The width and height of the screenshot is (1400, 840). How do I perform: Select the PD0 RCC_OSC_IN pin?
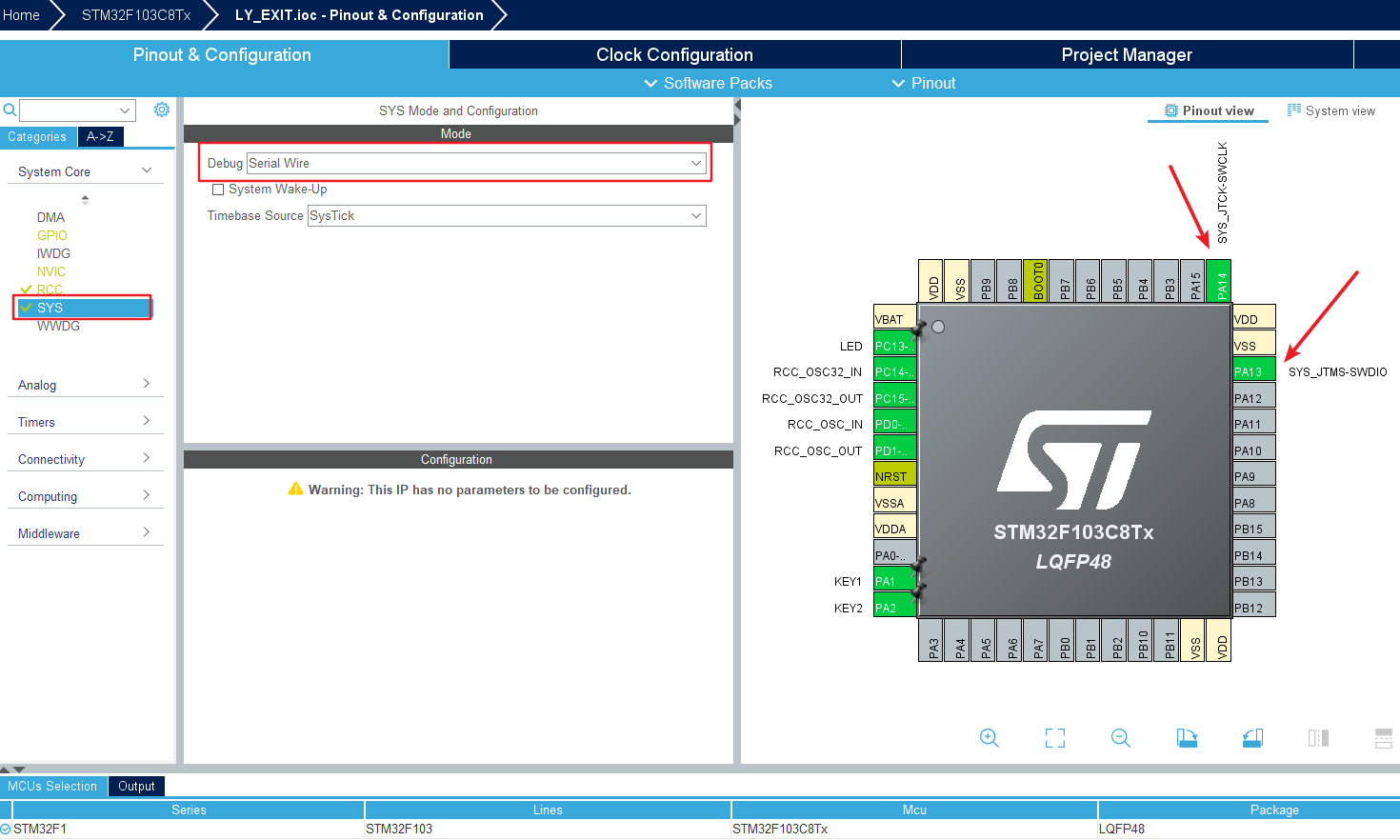click(x=894, y=424)
